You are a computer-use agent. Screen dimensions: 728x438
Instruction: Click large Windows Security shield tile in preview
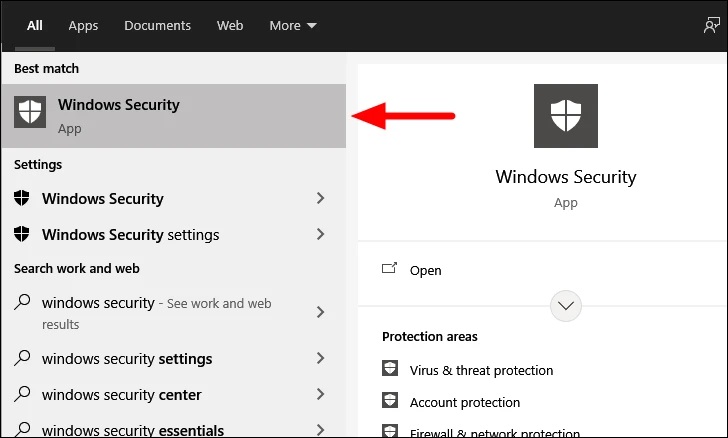point(566,116)
